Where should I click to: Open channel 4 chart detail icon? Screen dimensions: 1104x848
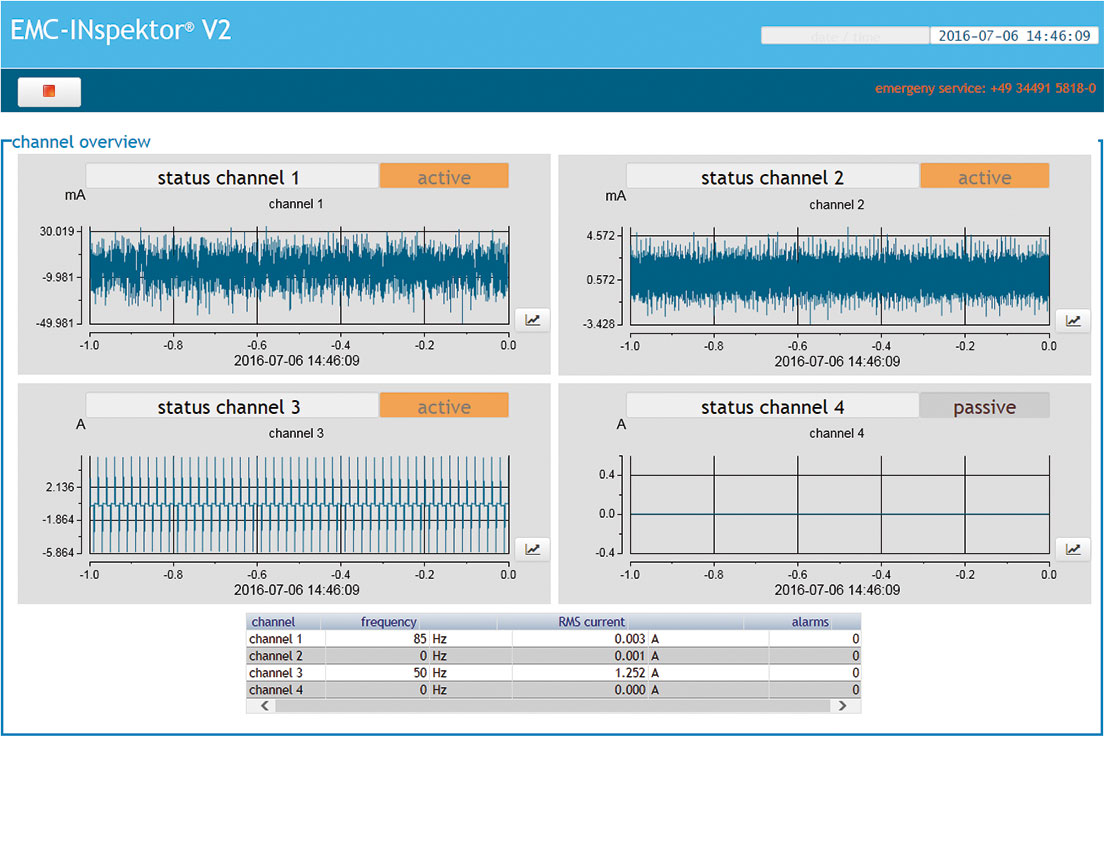coord(1073,549)
